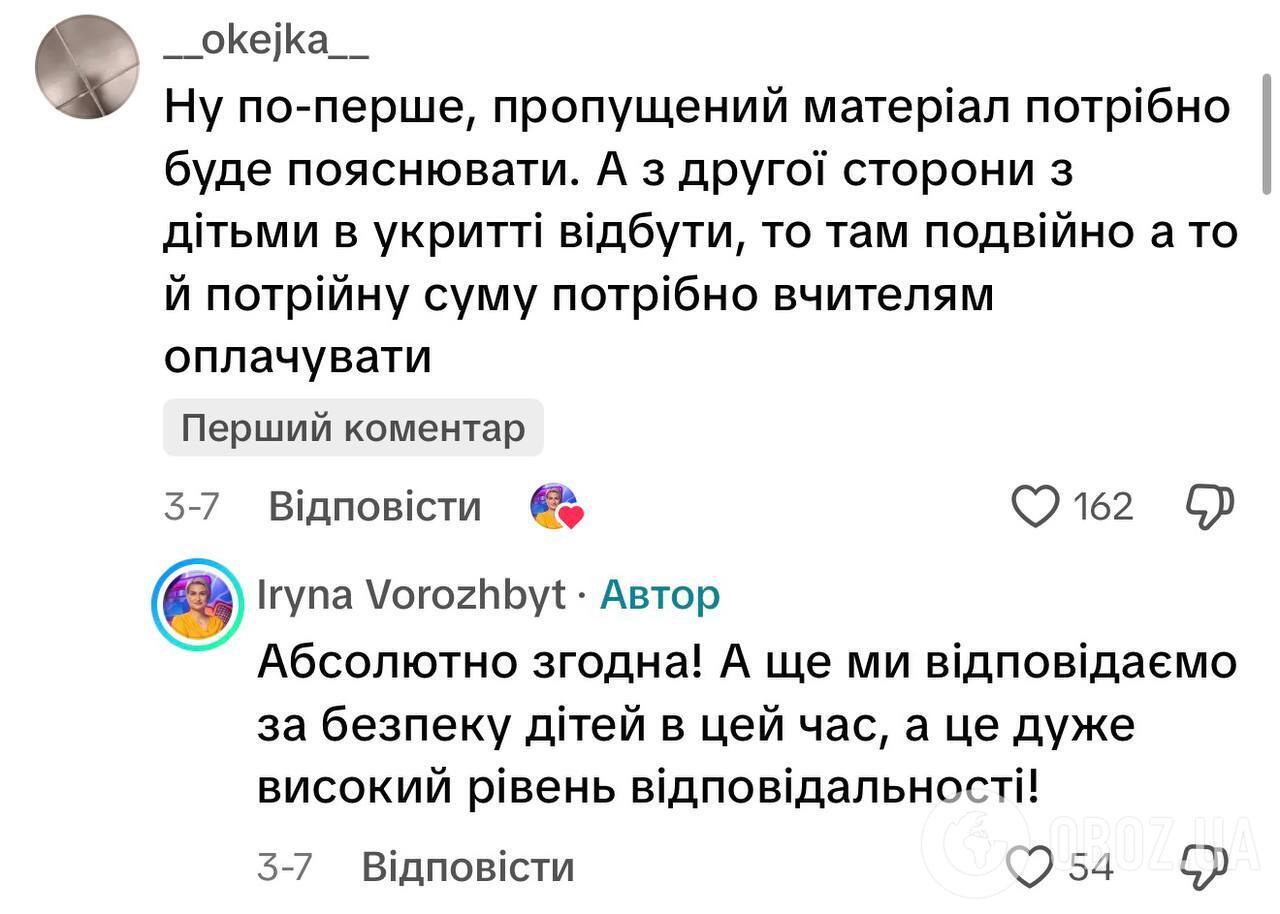Tap the 162 like count number
Screen dimensions: 1280x914
coord(1102,506)
